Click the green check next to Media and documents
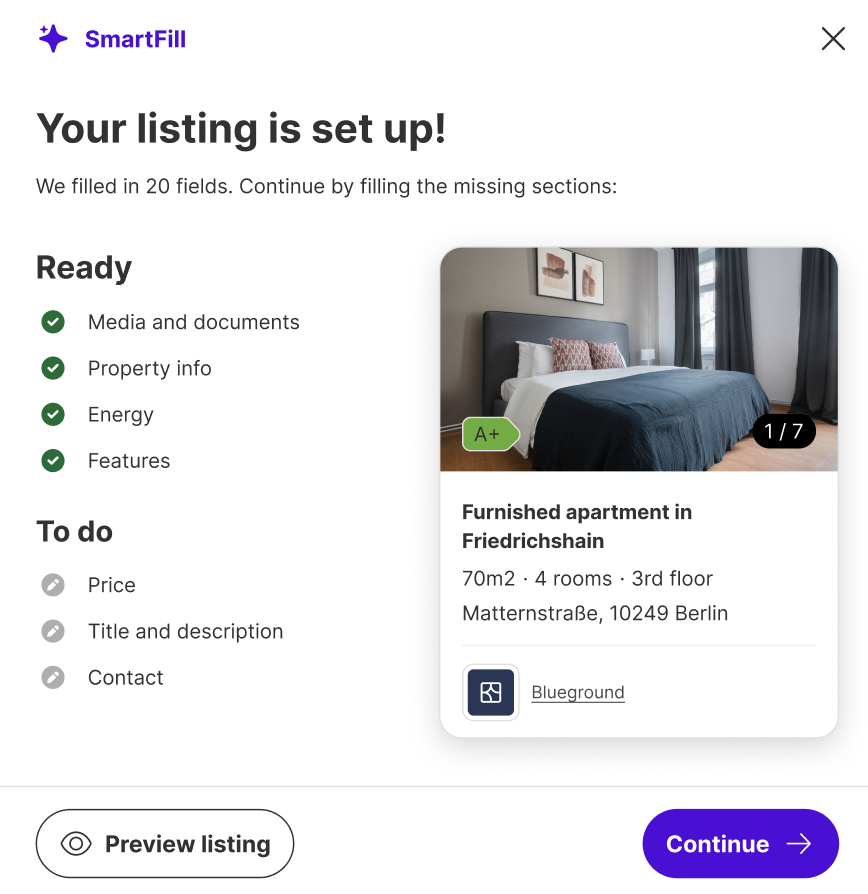 click(53, 322)
